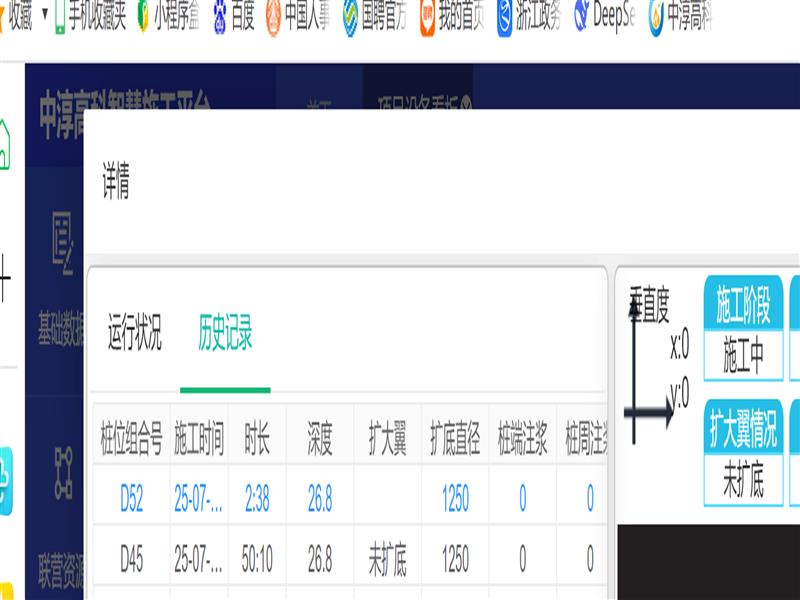This screenshot has width=800, height=600.
Task: Select the 历史记录 tab
Action: coord(225,332)
